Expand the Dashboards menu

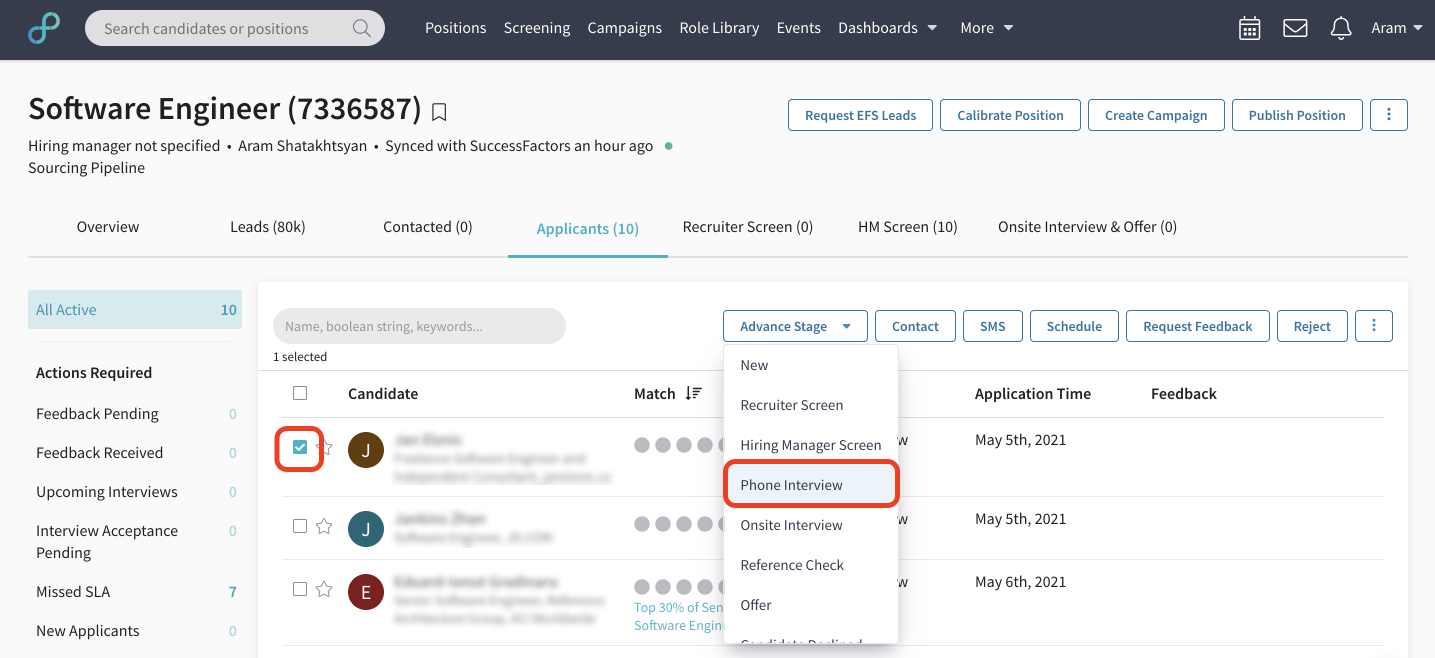click(x=888, y=28)
